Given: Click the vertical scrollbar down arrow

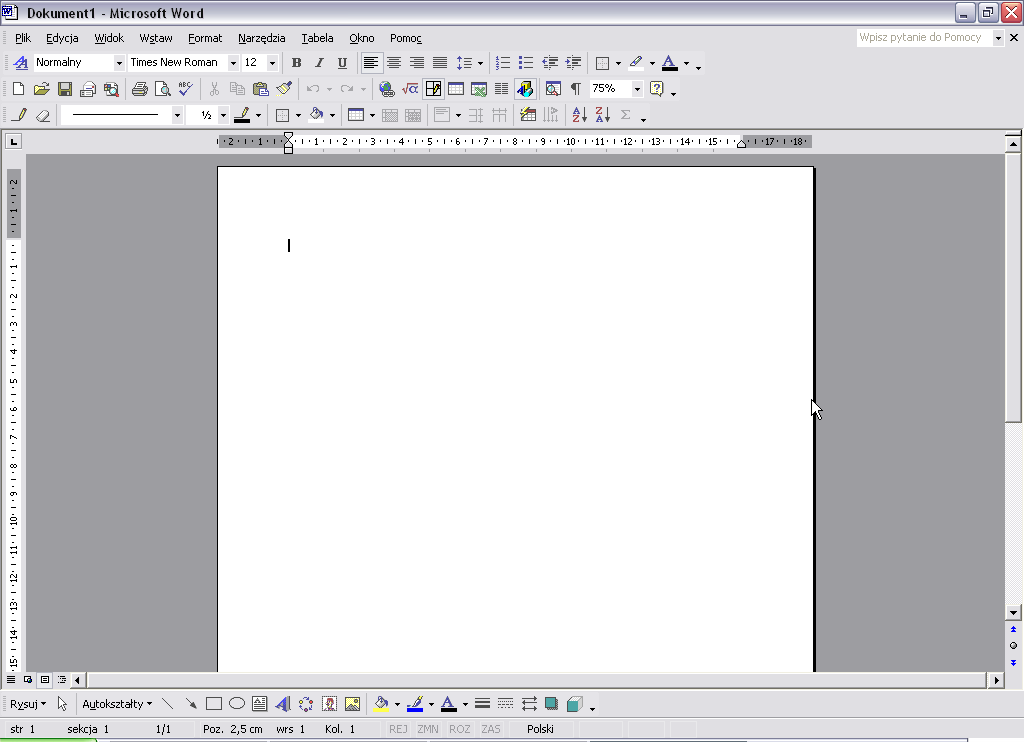Looking at the screenshot, I should coord(1013,613).
